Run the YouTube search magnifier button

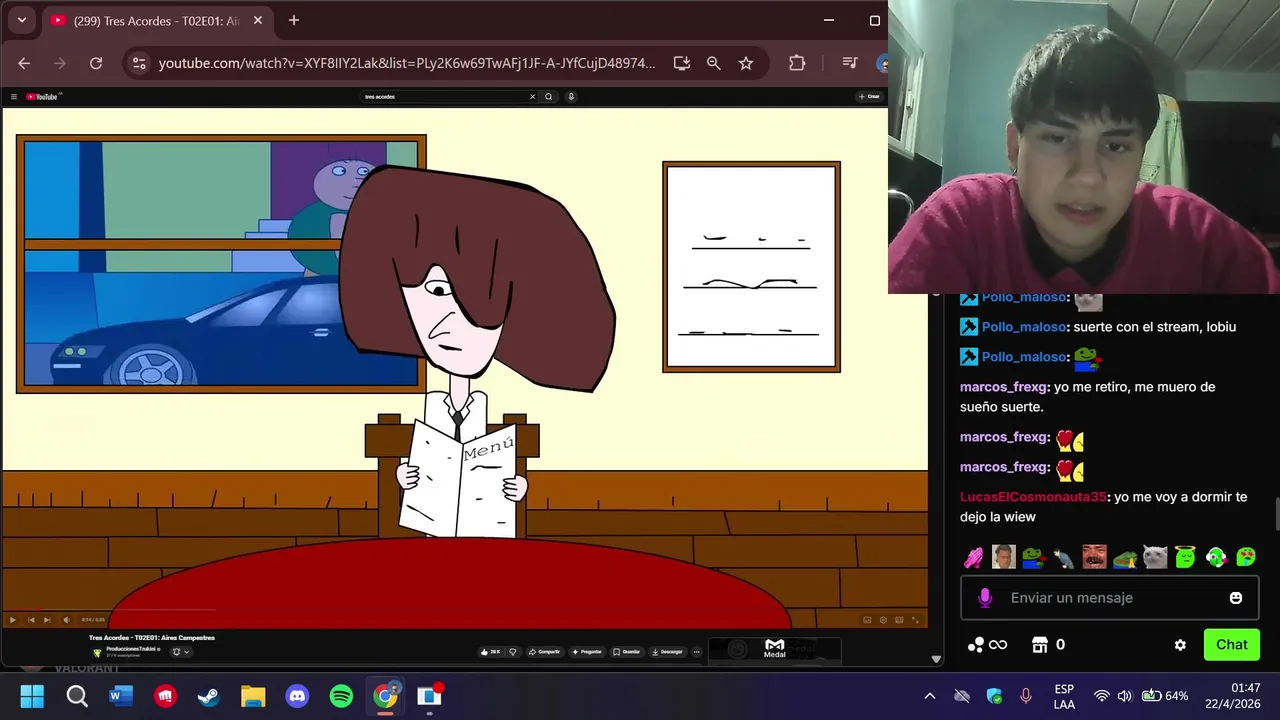tap(548, 97)
